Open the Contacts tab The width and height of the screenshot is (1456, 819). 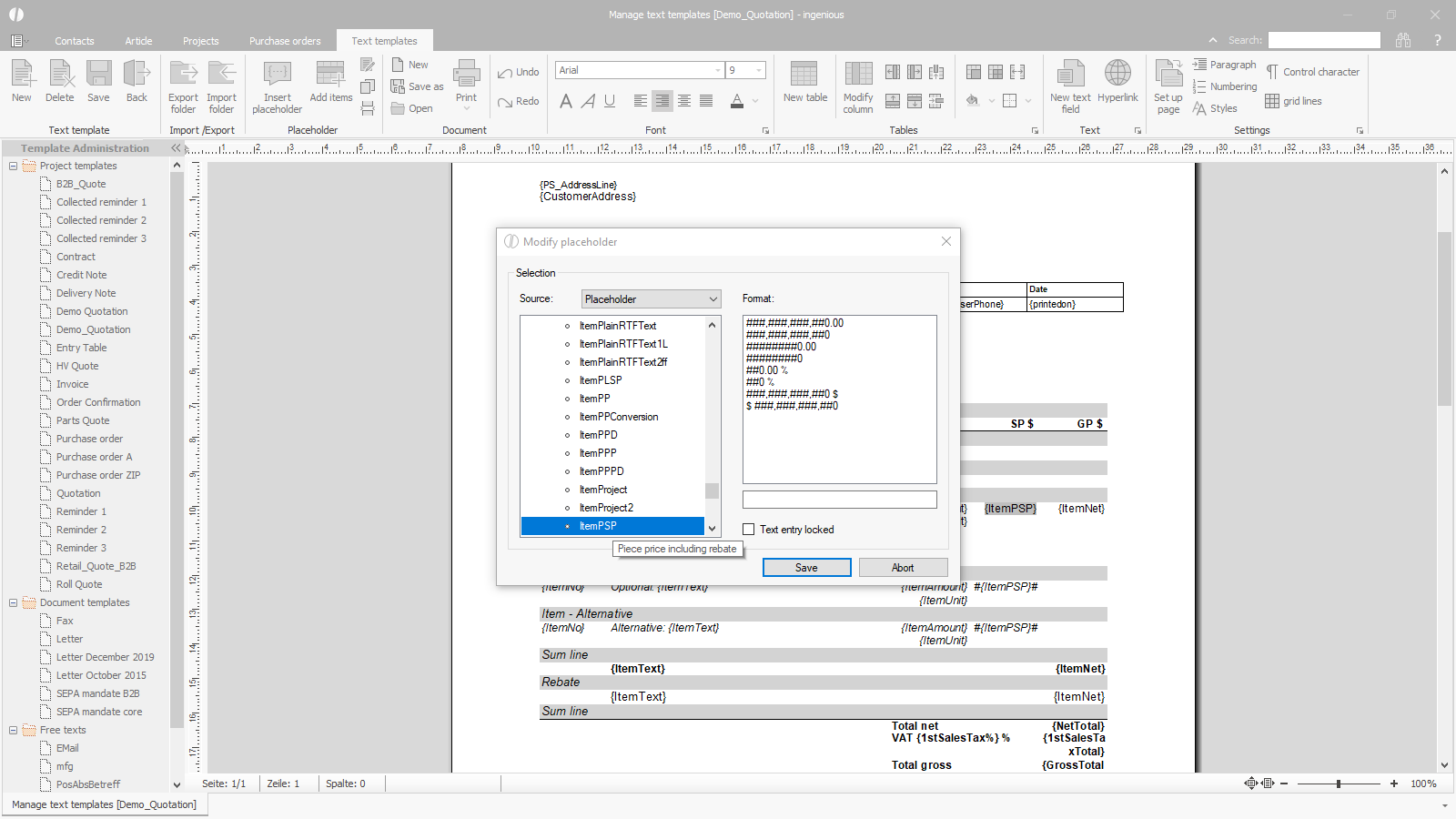[74, 41]
